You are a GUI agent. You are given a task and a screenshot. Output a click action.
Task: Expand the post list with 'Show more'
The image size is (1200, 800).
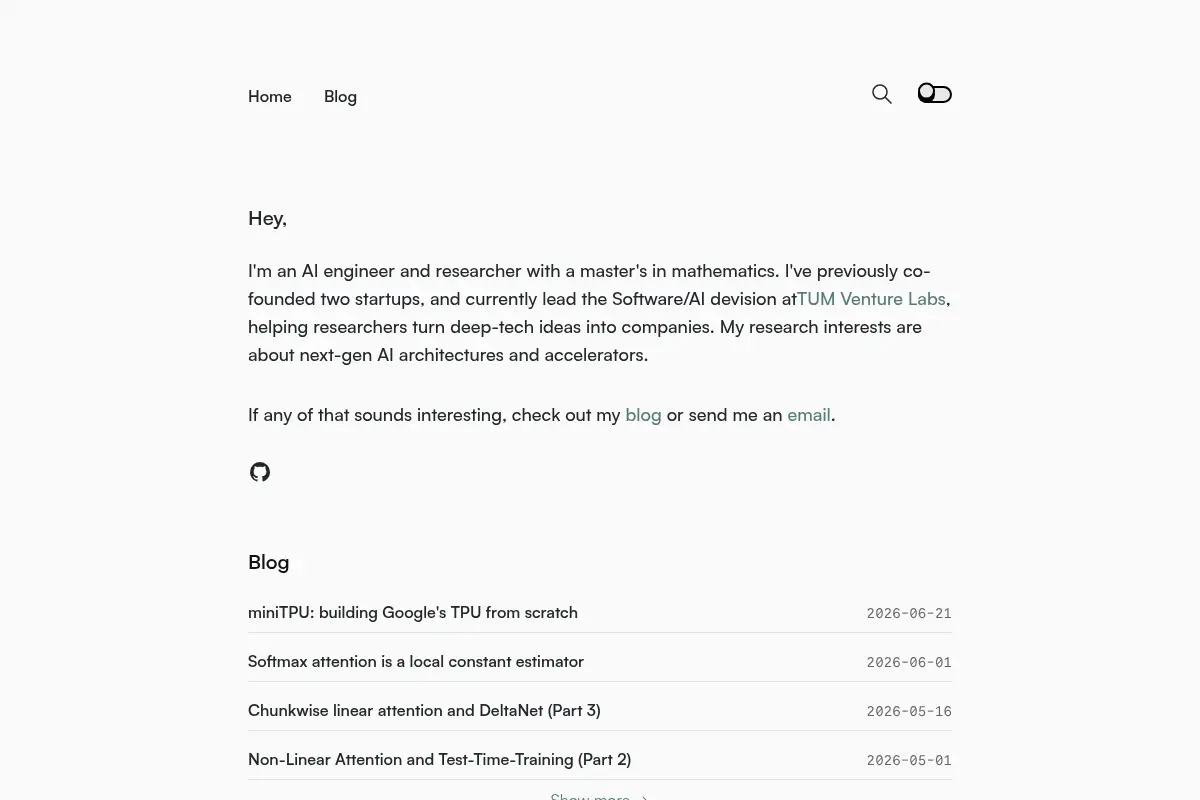click(x=600, y=796)
